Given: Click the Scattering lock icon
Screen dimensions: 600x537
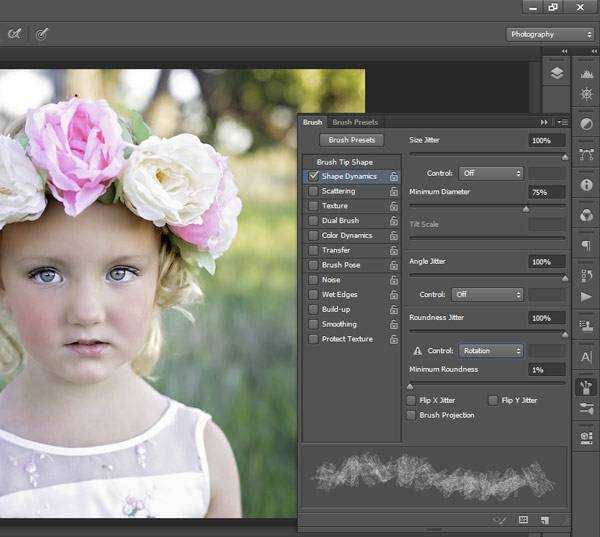Looking at the screenshot, I should click(x=394, y=191).
